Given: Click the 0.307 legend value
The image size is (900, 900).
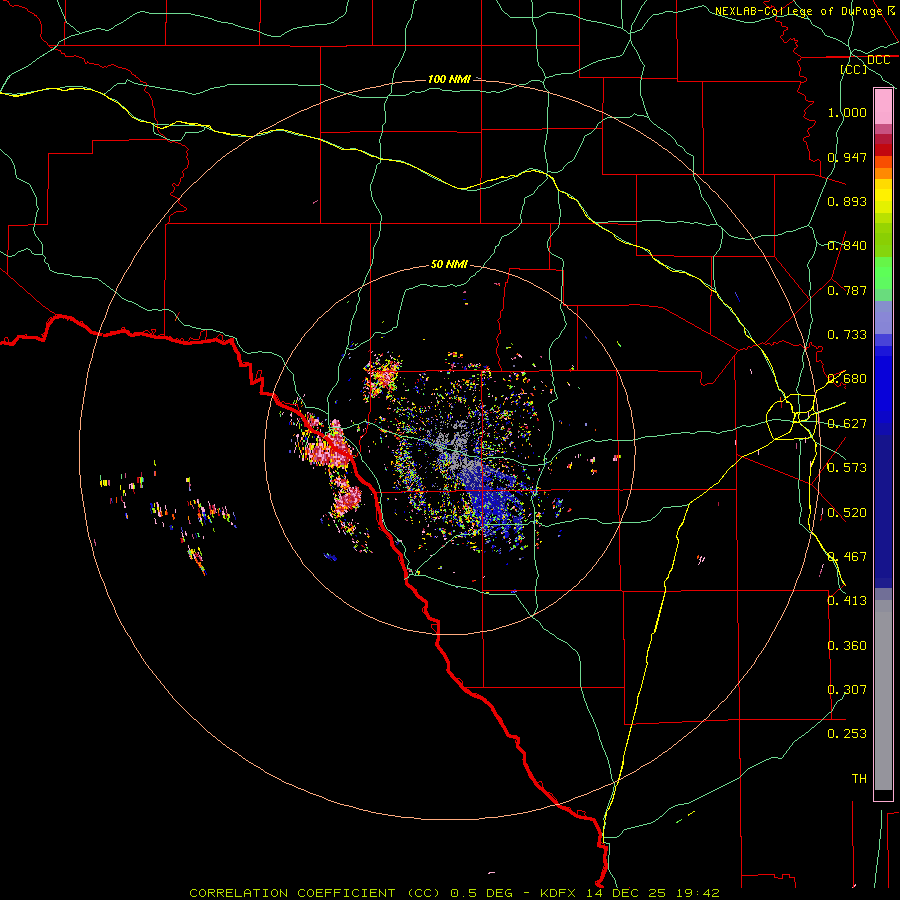Looking at the screenshot, I should pos(847,690).
